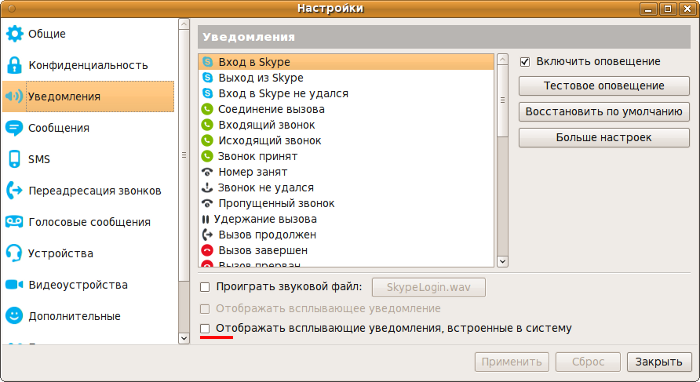Click green phone icon beside Исходящий звонок
Screen dimensions: 700x382
tap(207, 141)
